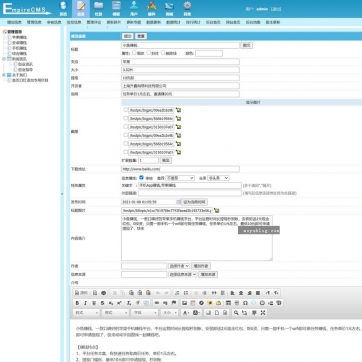Apply Bold formatting in the editor
This screenshot has height=362, width=362.
(x=77, y=303)
